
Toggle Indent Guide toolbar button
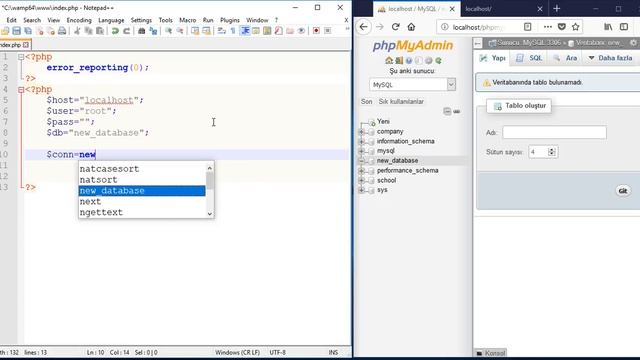click(245, 31)
